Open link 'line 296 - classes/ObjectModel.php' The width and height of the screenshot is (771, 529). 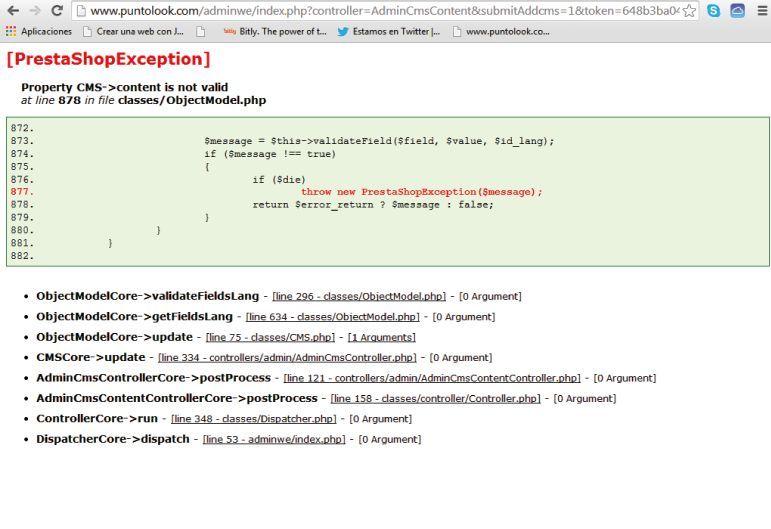(359, 296)
